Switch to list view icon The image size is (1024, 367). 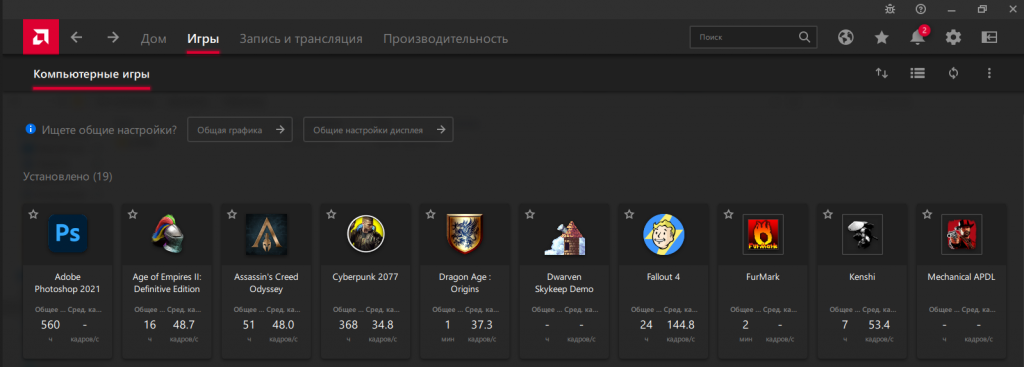(918, 73)
